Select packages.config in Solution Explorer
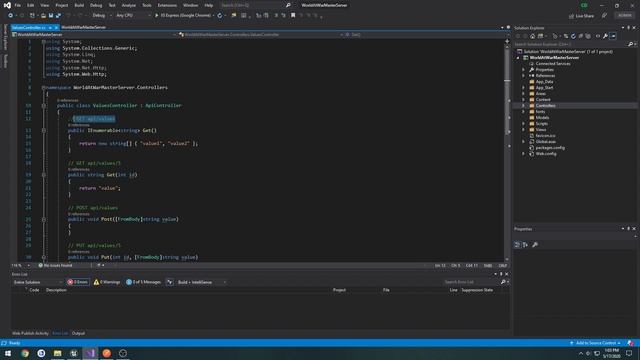This screenshot has width=640, height=360. pos(550,148)
